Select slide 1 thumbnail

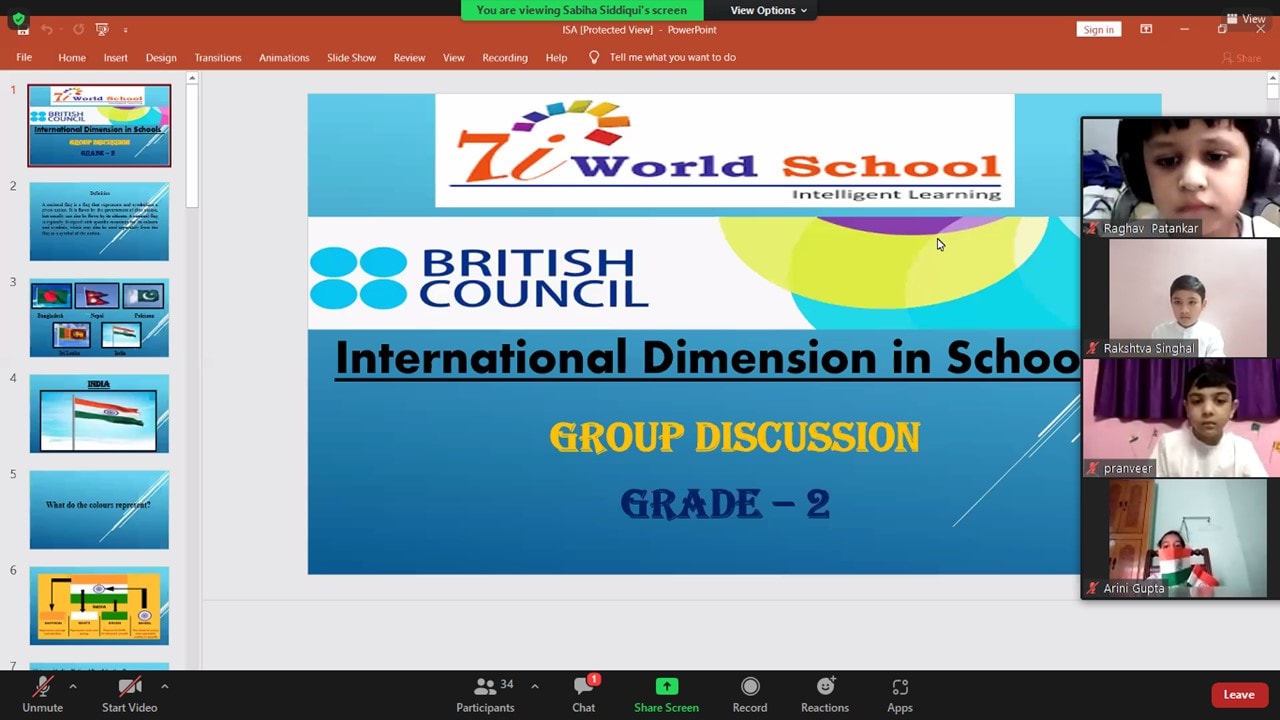[99, 125]
